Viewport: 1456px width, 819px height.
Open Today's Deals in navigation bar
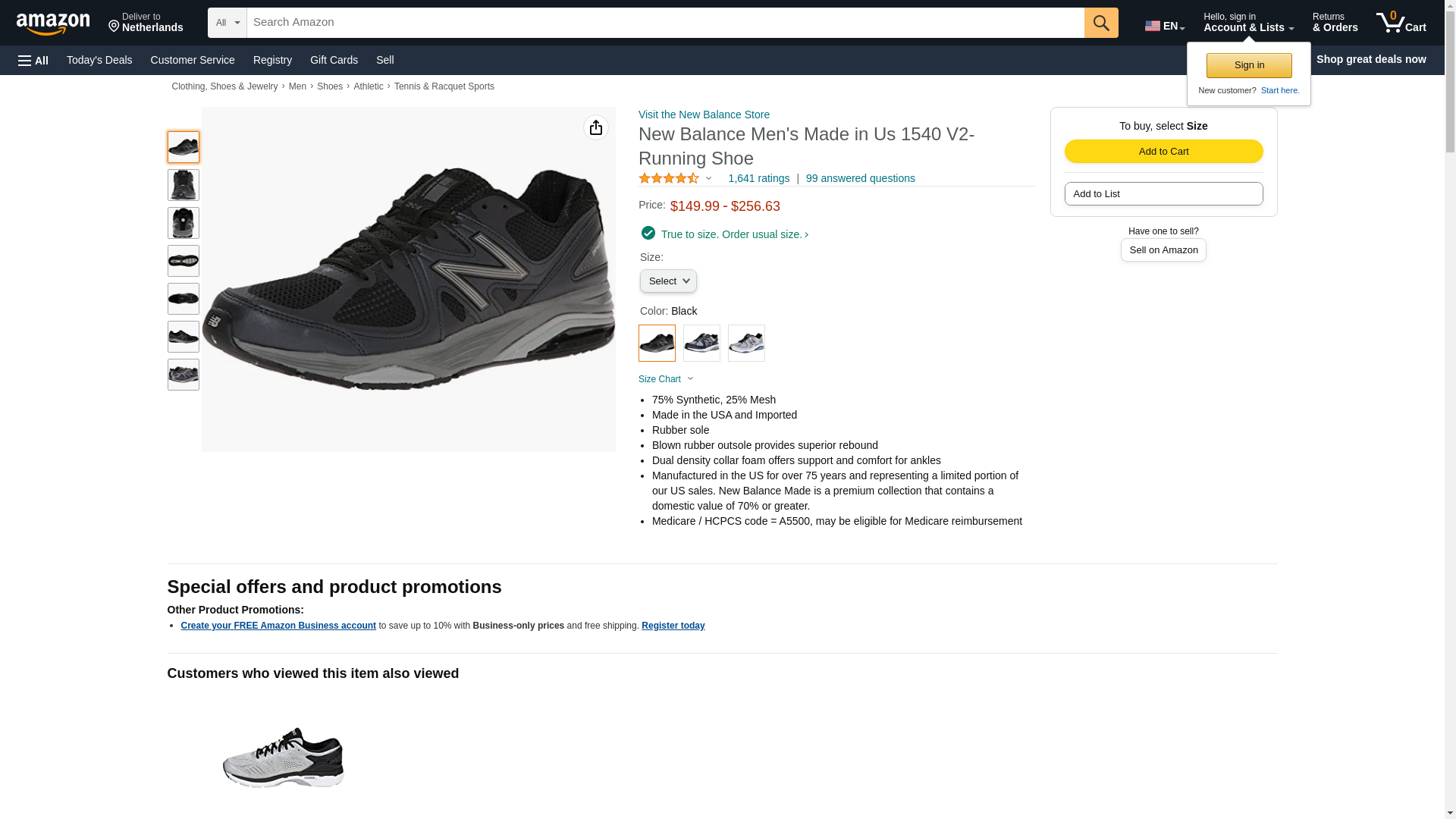(99, 60)
